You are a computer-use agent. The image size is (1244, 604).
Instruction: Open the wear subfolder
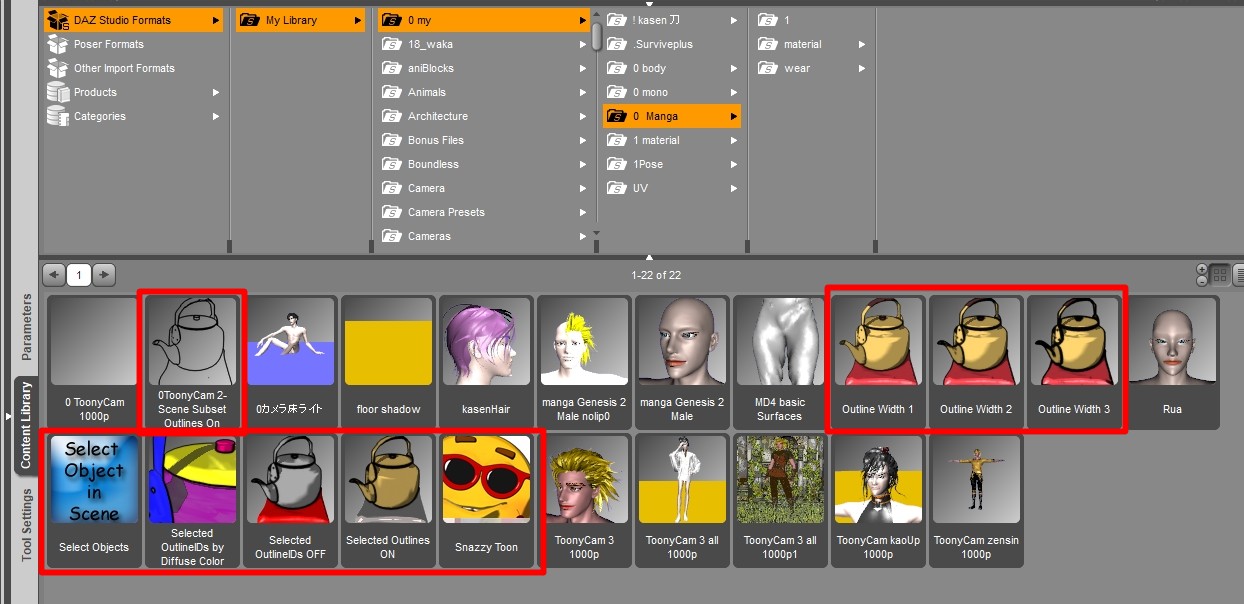811,68
